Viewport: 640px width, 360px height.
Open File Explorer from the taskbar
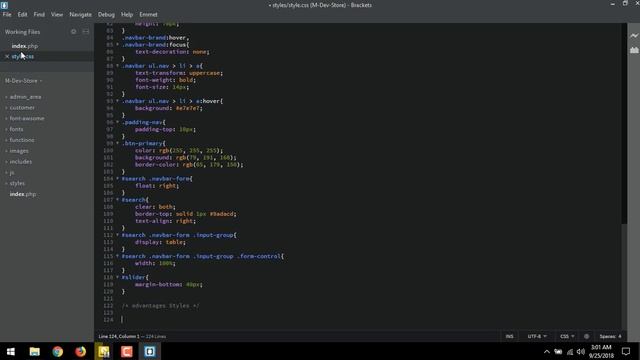click(34, 351)
